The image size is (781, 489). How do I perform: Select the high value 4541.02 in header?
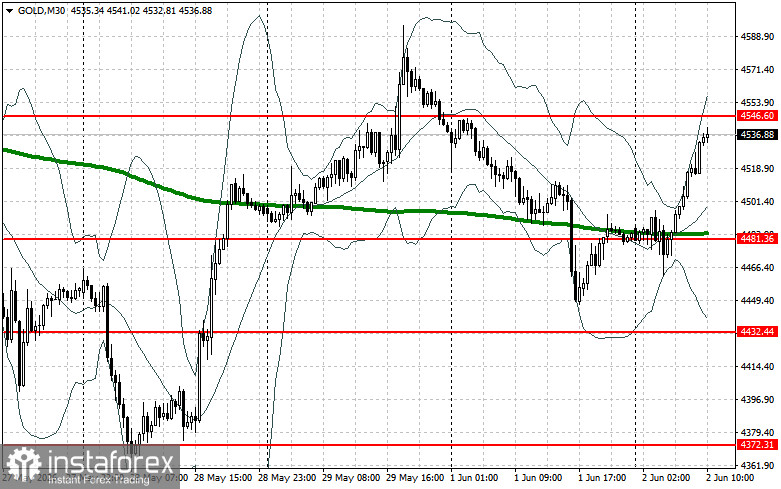123,10
